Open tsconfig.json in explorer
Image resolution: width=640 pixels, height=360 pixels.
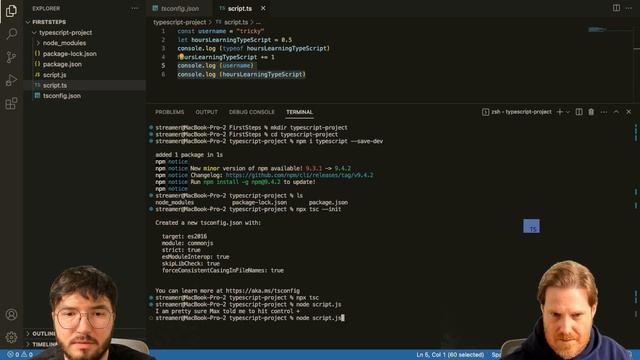(85, 96)
